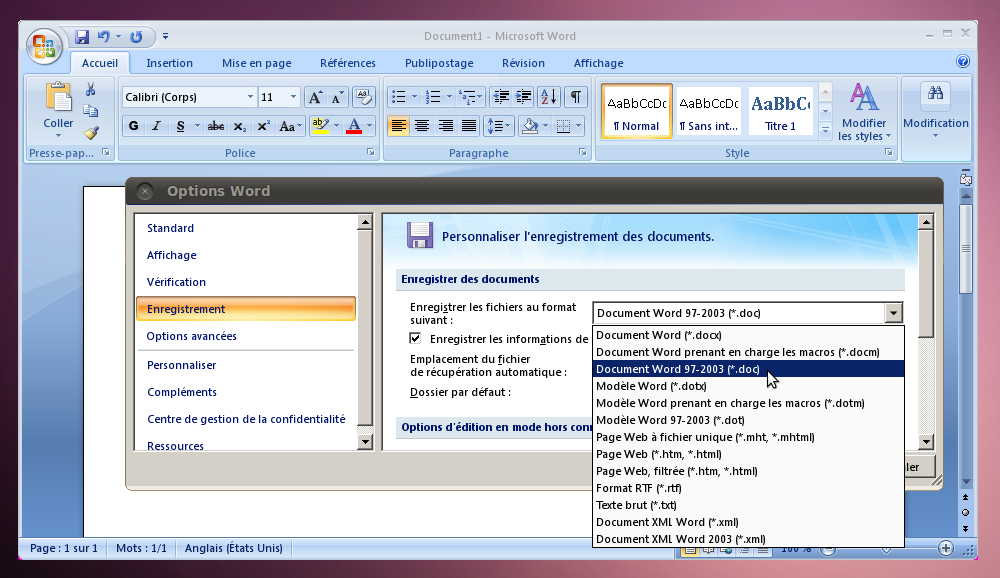Open Calibri font name dropdown
The image size is (1000, 578).
pos(250,97)
